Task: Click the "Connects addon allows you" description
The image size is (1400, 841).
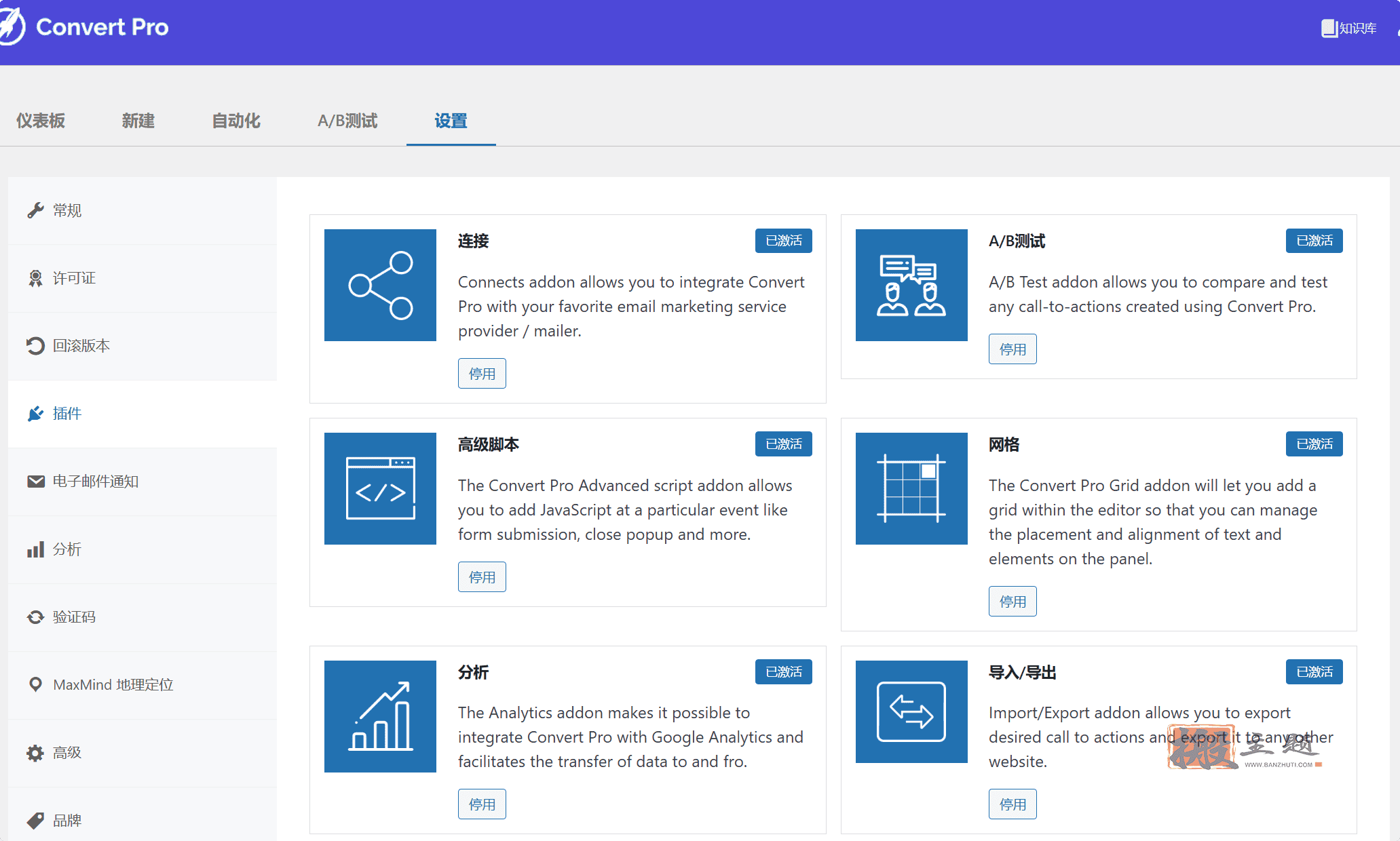Action: 632,307
